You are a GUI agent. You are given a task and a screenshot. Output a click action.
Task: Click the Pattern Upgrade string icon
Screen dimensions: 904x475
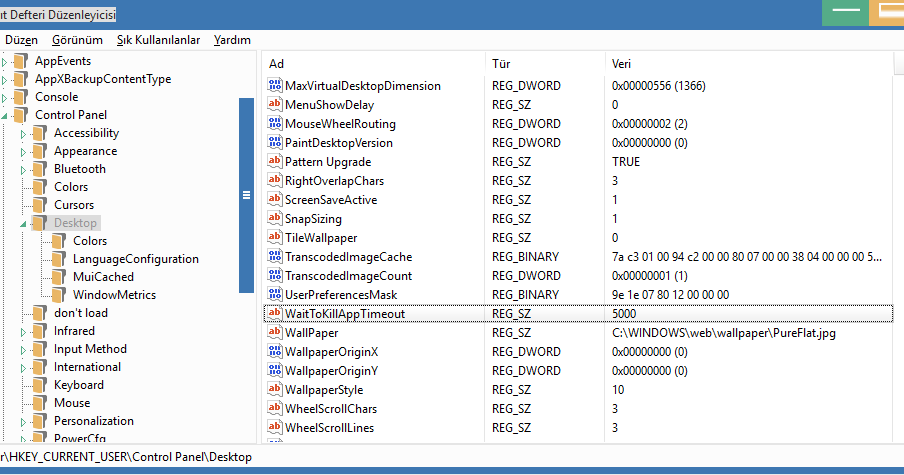click(274, 161)
